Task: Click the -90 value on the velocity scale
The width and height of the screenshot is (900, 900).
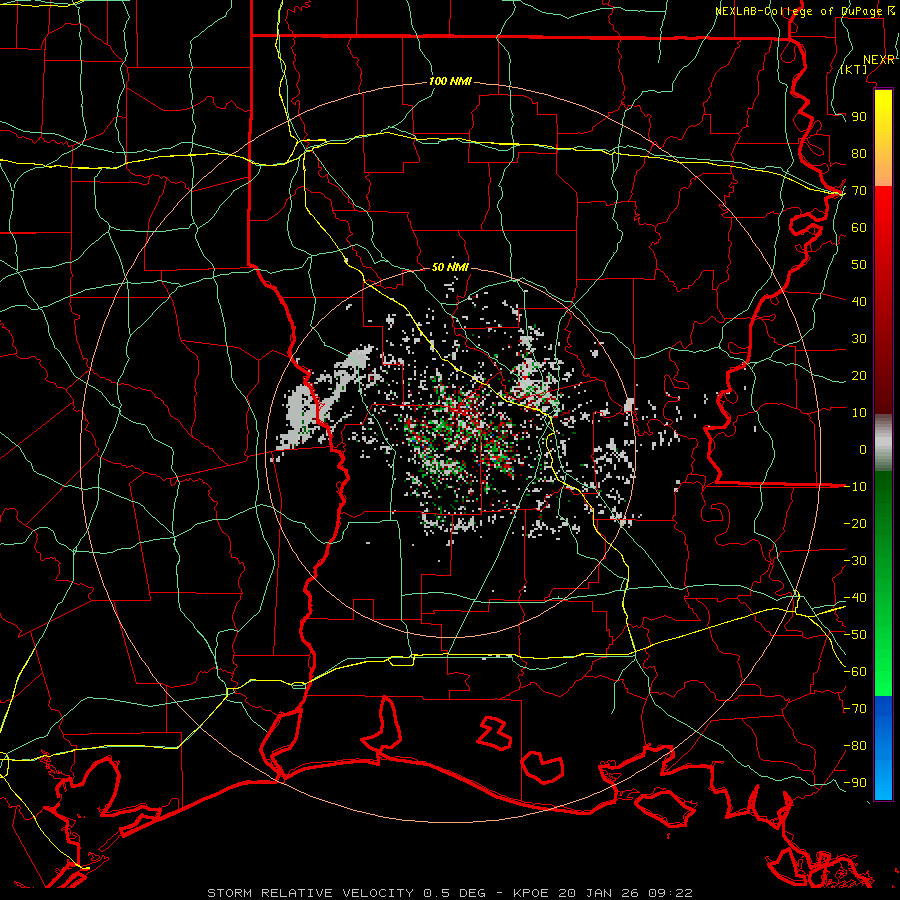Action: pyautogui.click(x=855, y=783)
